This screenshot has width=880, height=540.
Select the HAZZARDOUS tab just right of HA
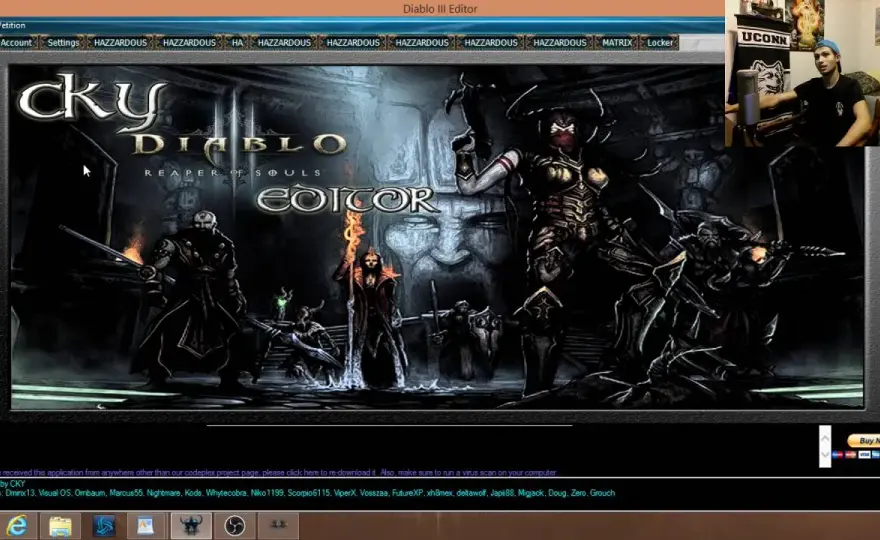tap(284, 43)
